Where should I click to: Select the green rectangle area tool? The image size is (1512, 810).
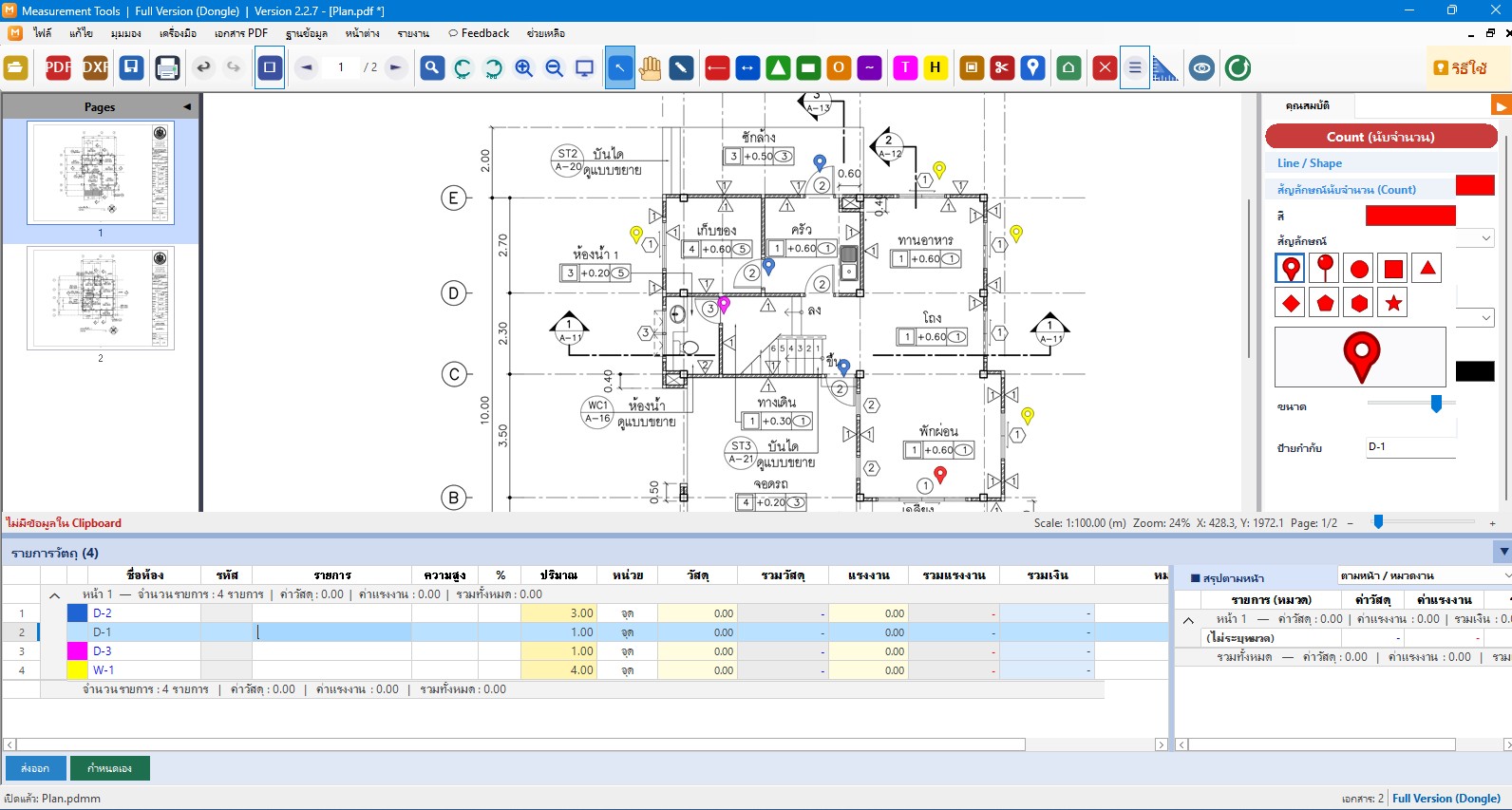point(808,67)
